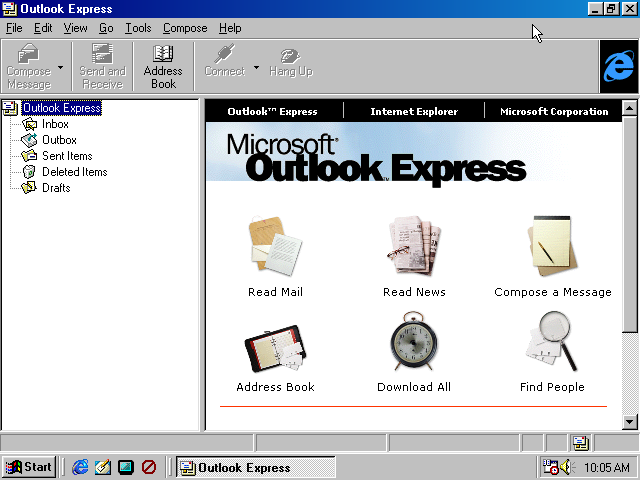Open the Outbox folder
The image size is (640, 480).
pos(59,140)
